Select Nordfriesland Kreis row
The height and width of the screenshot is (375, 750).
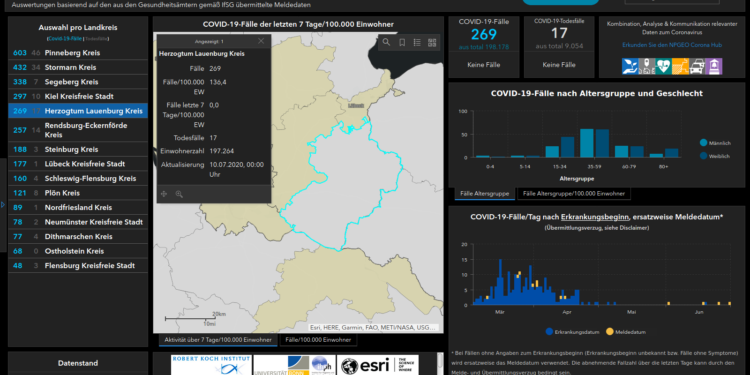[x=78, y=208]
